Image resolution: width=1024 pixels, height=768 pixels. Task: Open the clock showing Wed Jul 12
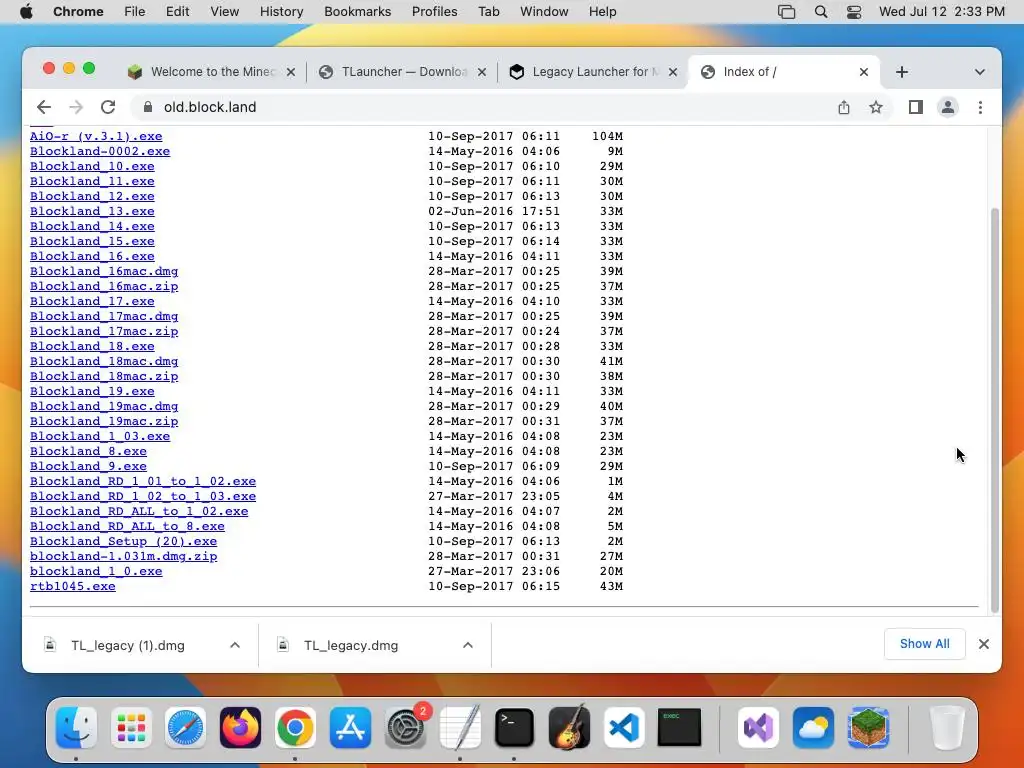[x=941, y=12]
